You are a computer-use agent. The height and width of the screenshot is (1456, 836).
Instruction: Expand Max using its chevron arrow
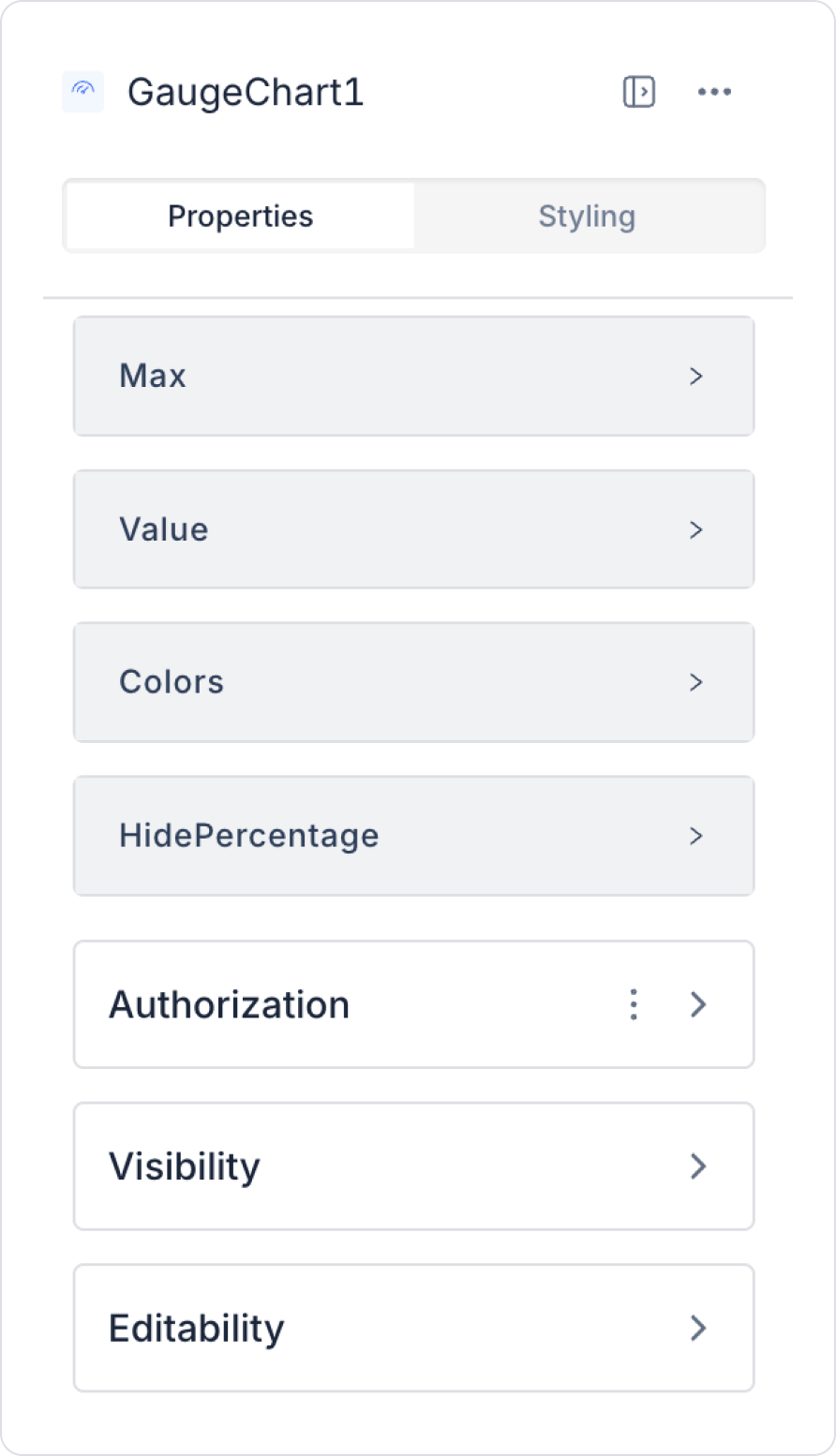click(x=696, y=376)
